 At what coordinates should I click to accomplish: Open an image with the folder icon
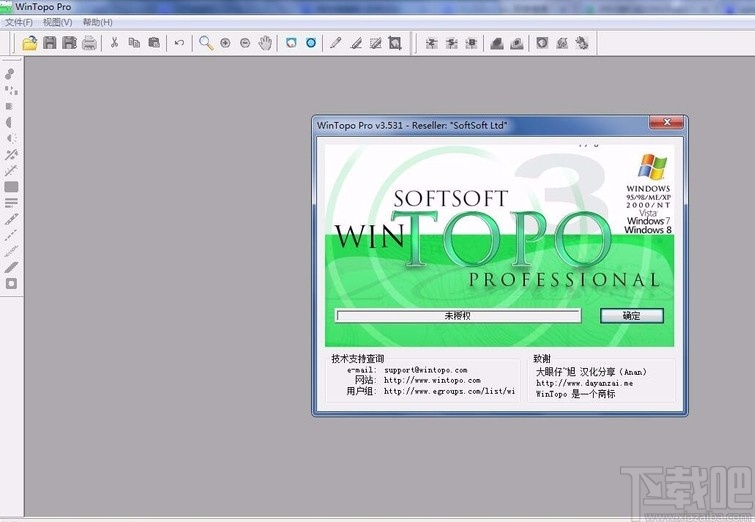(30, 43)
